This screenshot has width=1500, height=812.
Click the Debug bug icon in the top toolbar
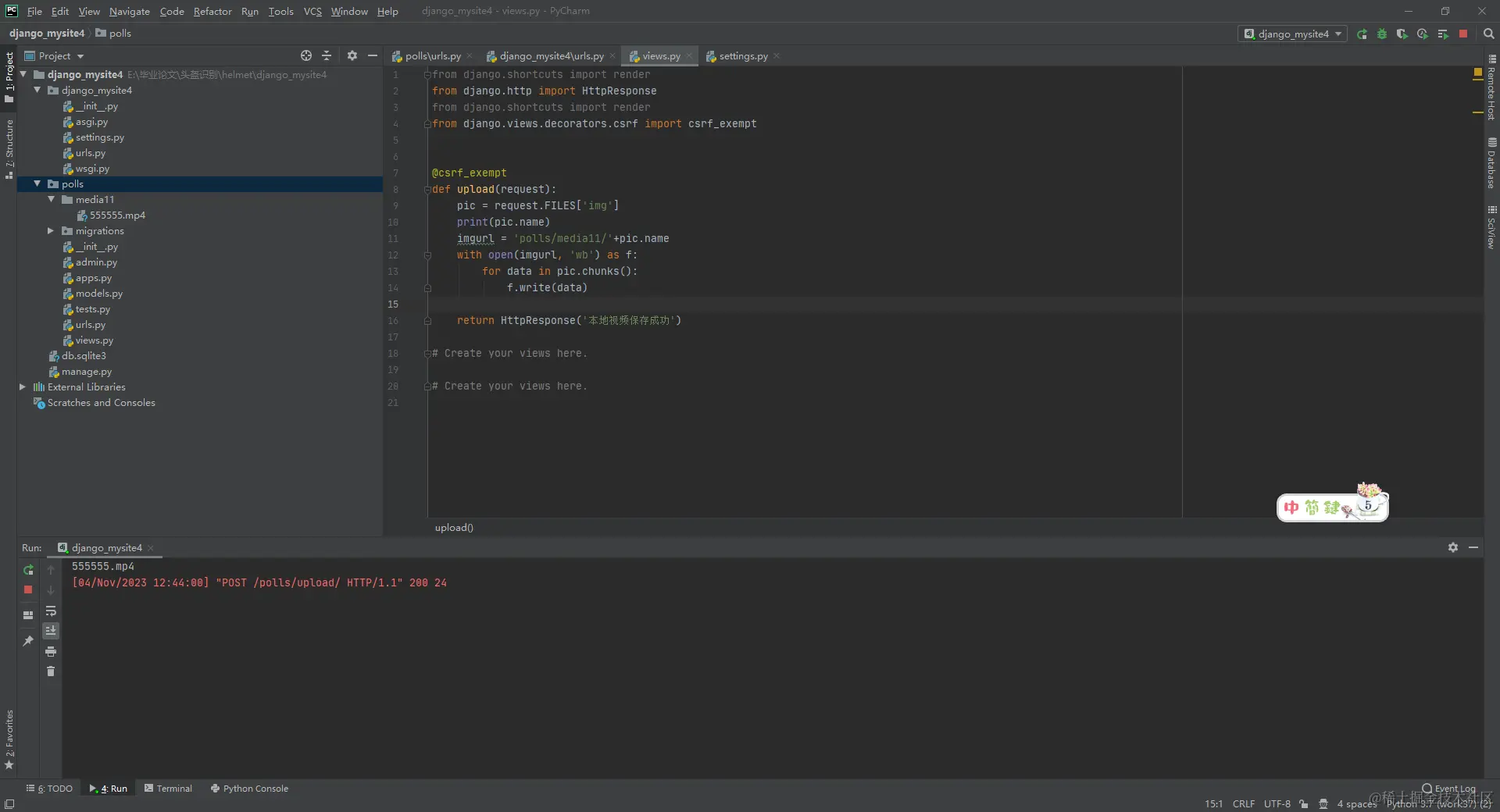(1382, 34)
